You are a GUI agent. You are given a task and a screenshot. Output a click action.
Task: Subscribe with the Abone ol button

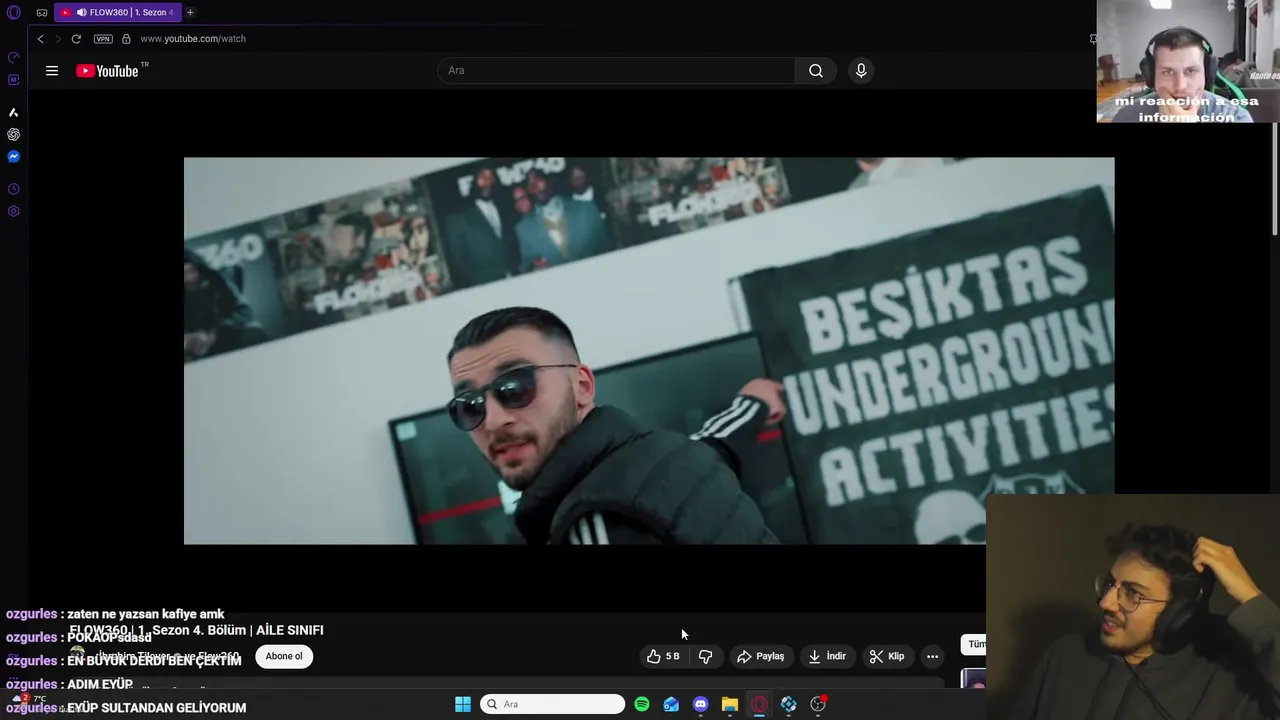[284, 657]
